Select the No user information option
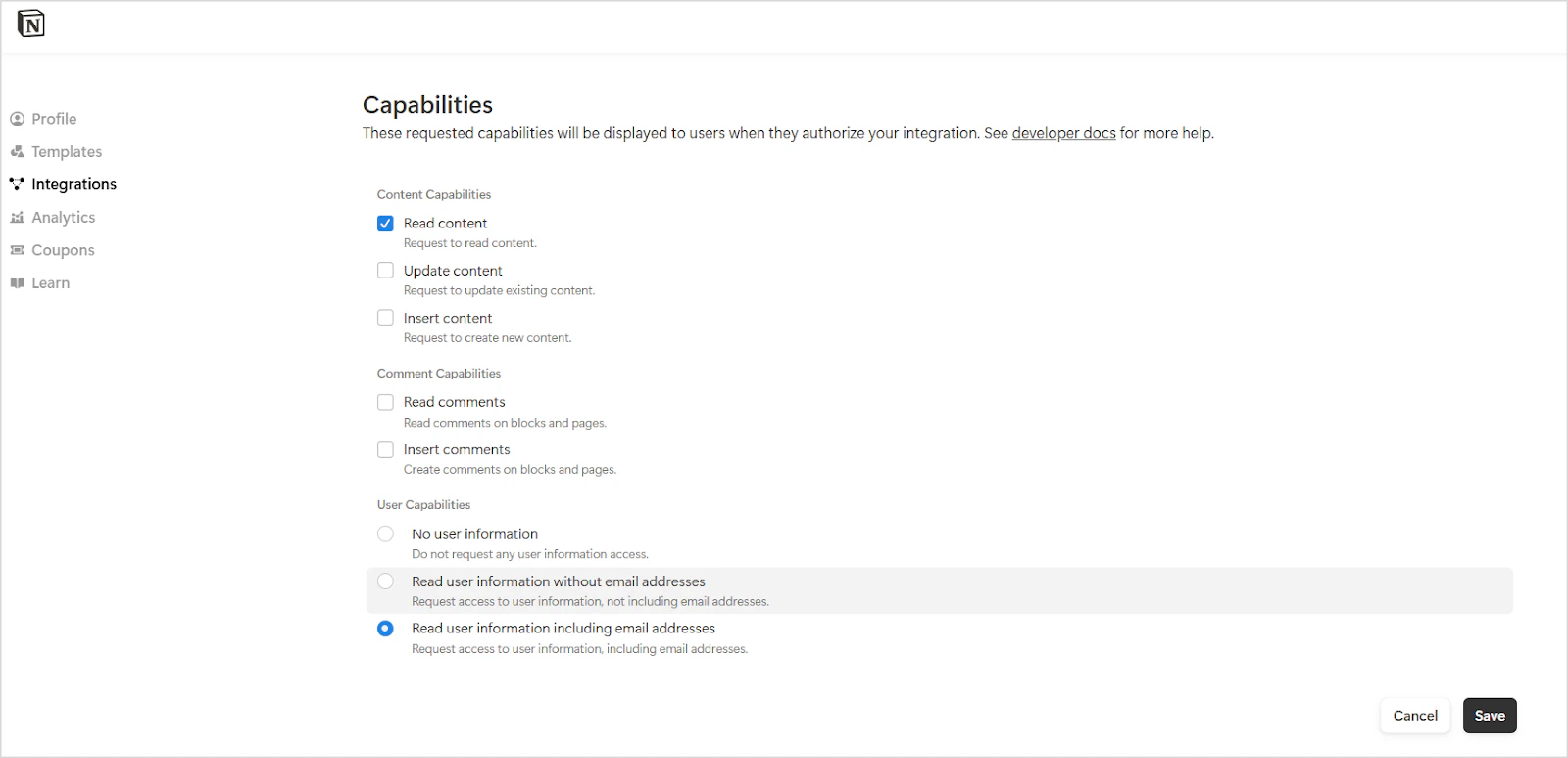 pyautogui.click(x=385, y=533)
